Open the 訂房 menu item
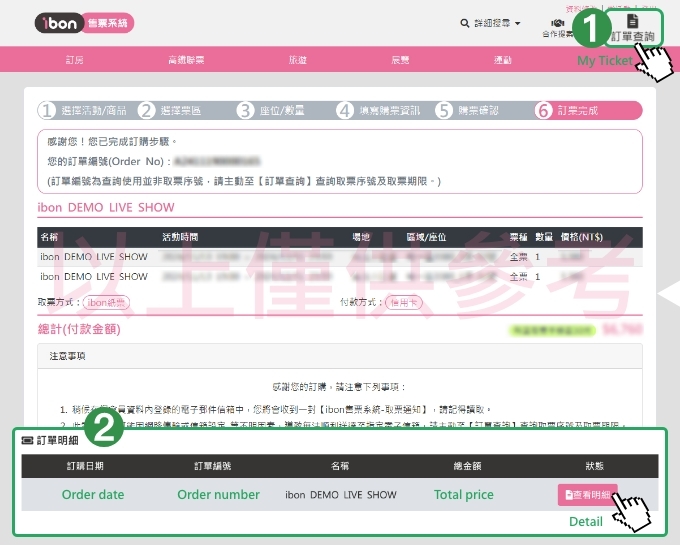 pyautogui.click(x=75, y=60)
